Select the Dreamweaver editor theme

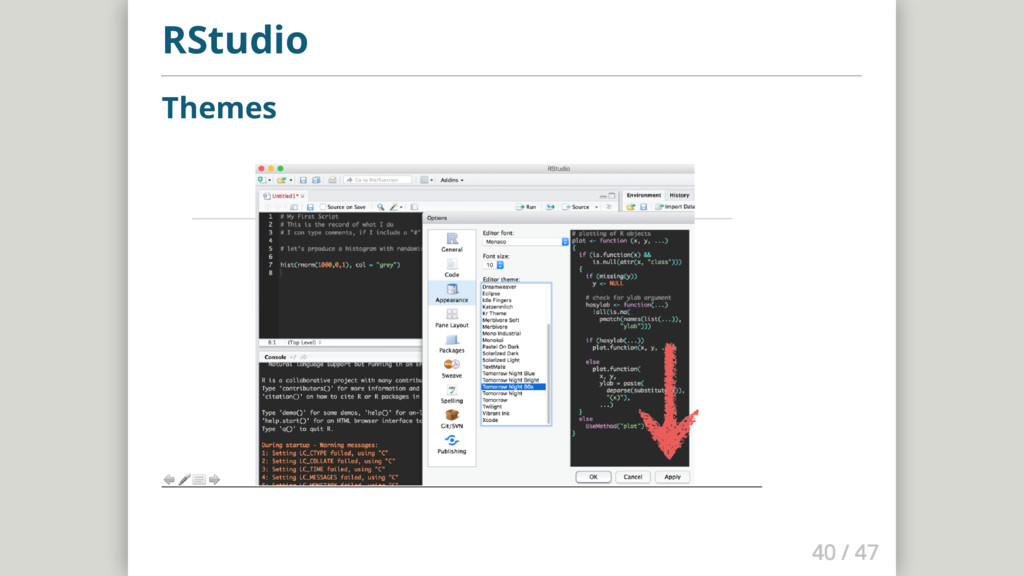point(499,287)
